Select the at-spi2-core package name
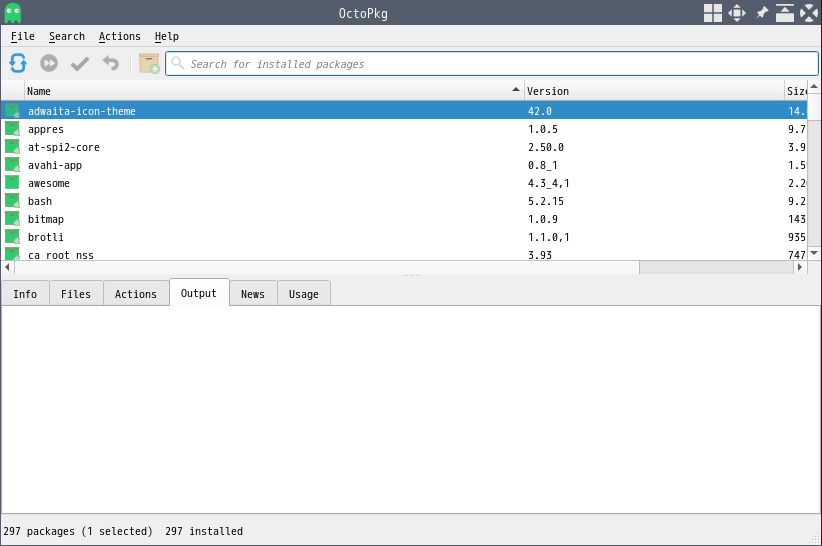Image resolution: width=822 pixels, height=546 pixels. (63, 147)
